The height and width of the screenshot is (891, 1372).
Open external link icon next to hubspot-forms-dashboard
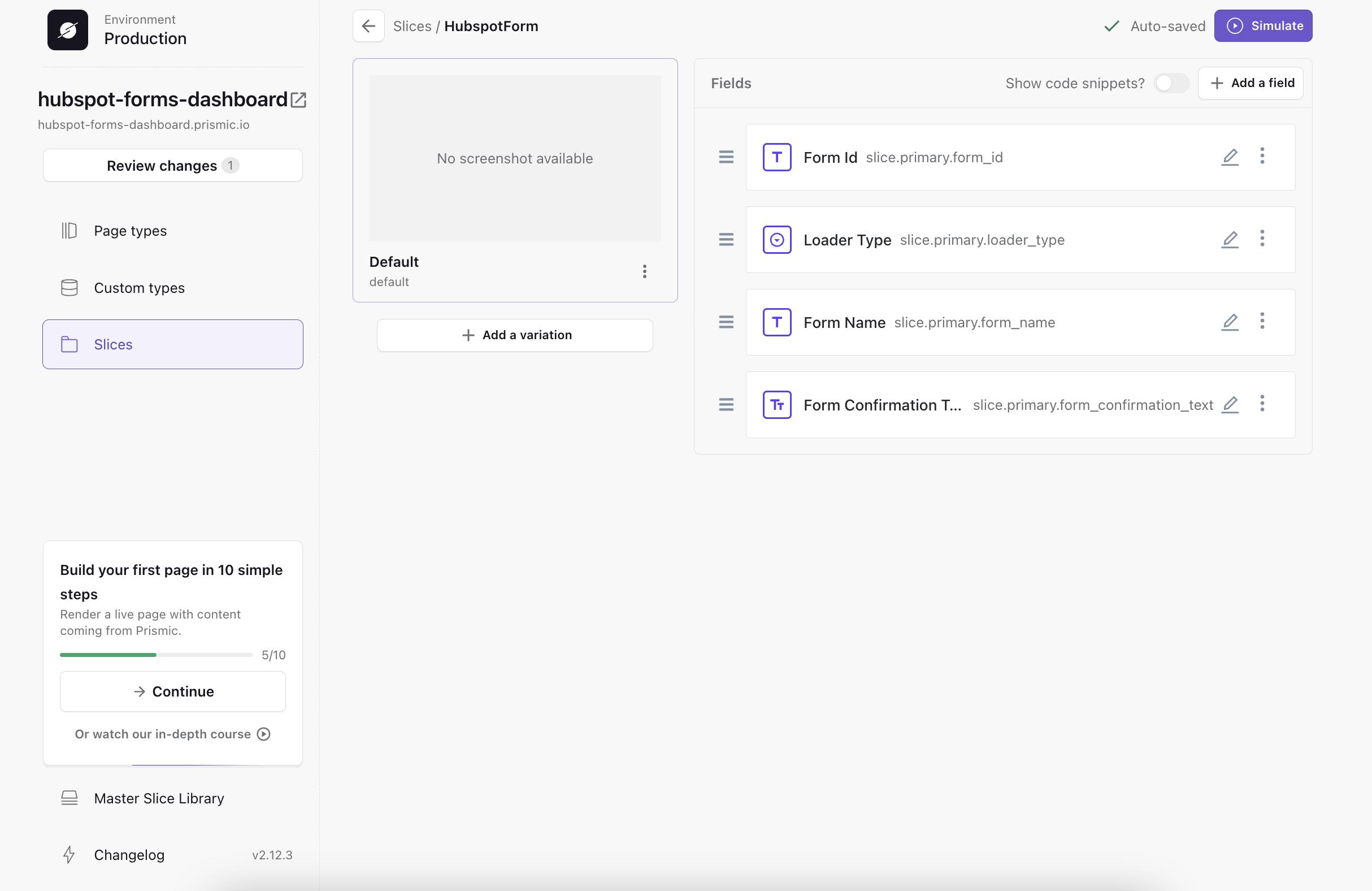coord(298,100)
